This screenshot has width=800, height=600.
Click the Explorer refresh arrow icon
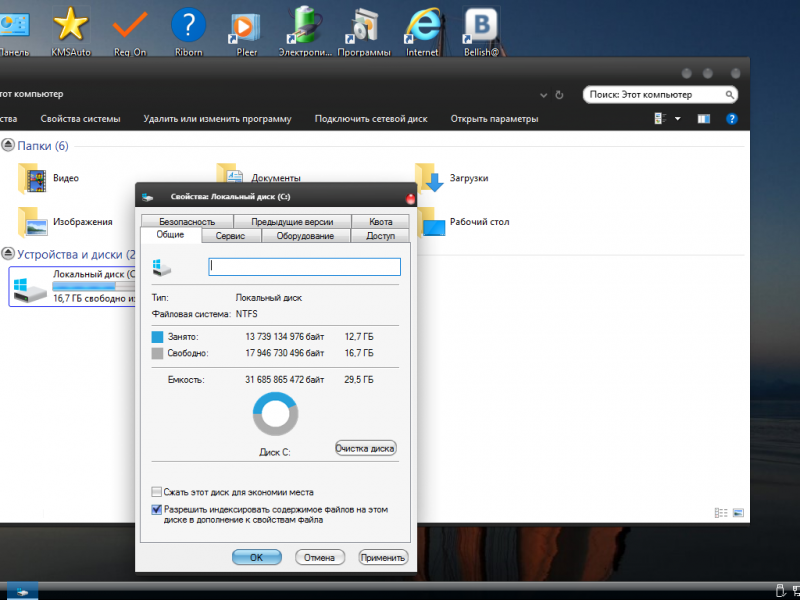point(559,95)
